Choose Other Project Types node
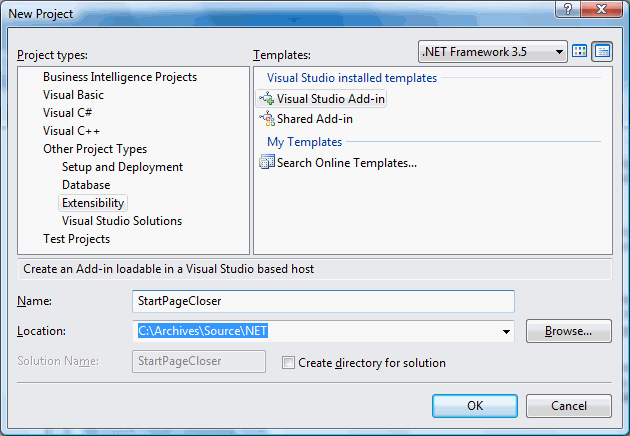Image resolution: width=630 pixels, height=436 pixels. [95, 149]
